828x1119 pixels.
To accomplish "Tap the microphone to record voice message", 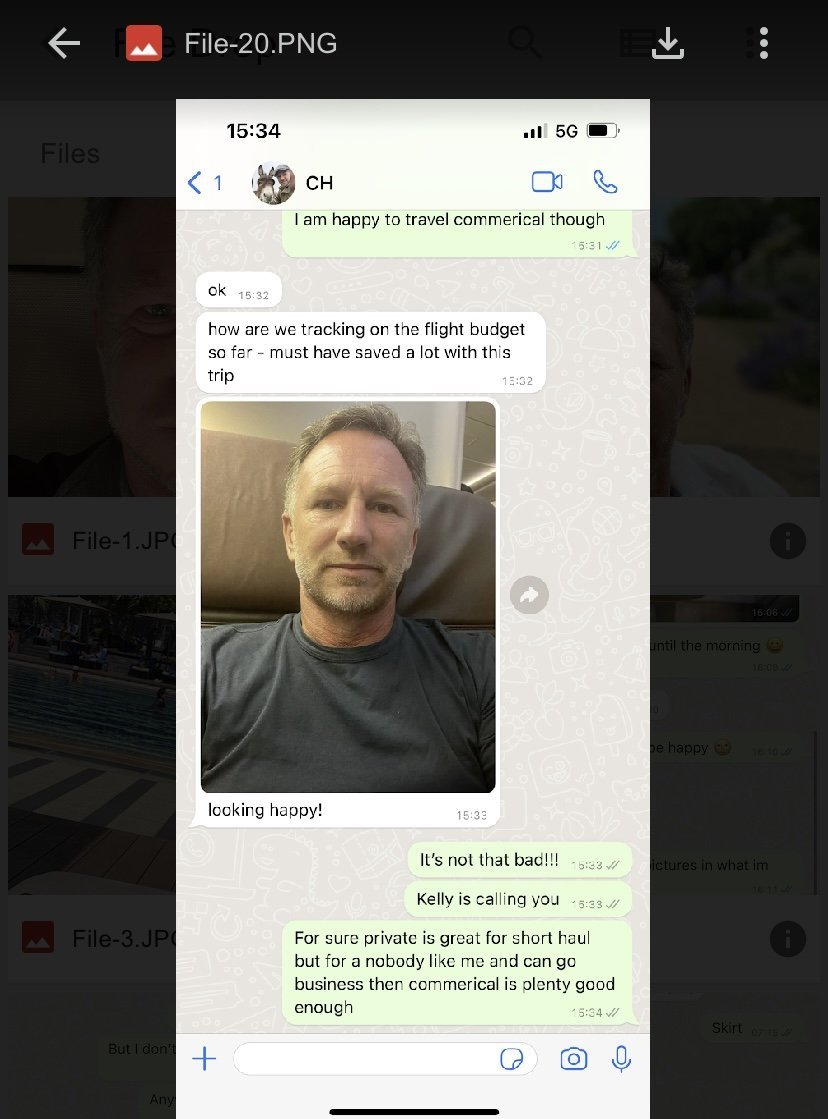I will pos(621,1059).
